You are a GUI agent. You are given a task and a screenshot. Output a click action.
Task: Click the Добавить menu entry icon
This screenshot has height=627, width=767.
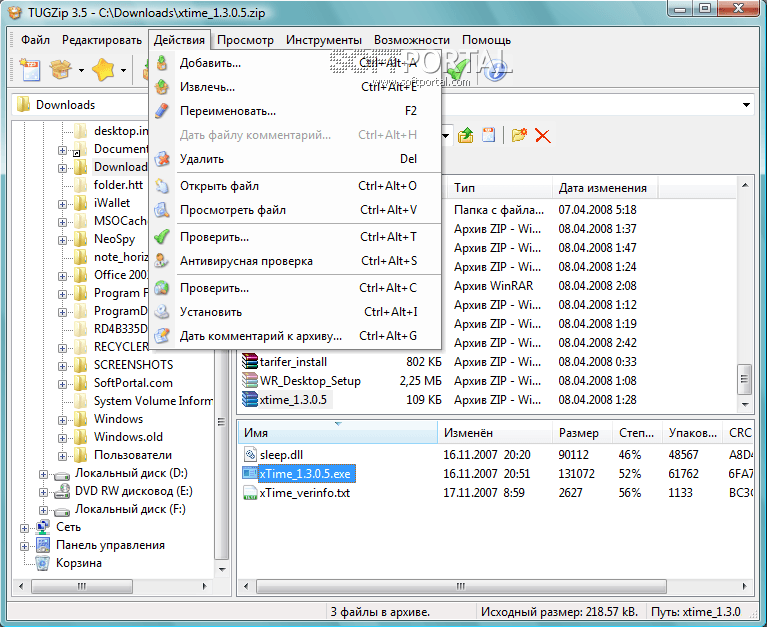click(x=162, y=63)
